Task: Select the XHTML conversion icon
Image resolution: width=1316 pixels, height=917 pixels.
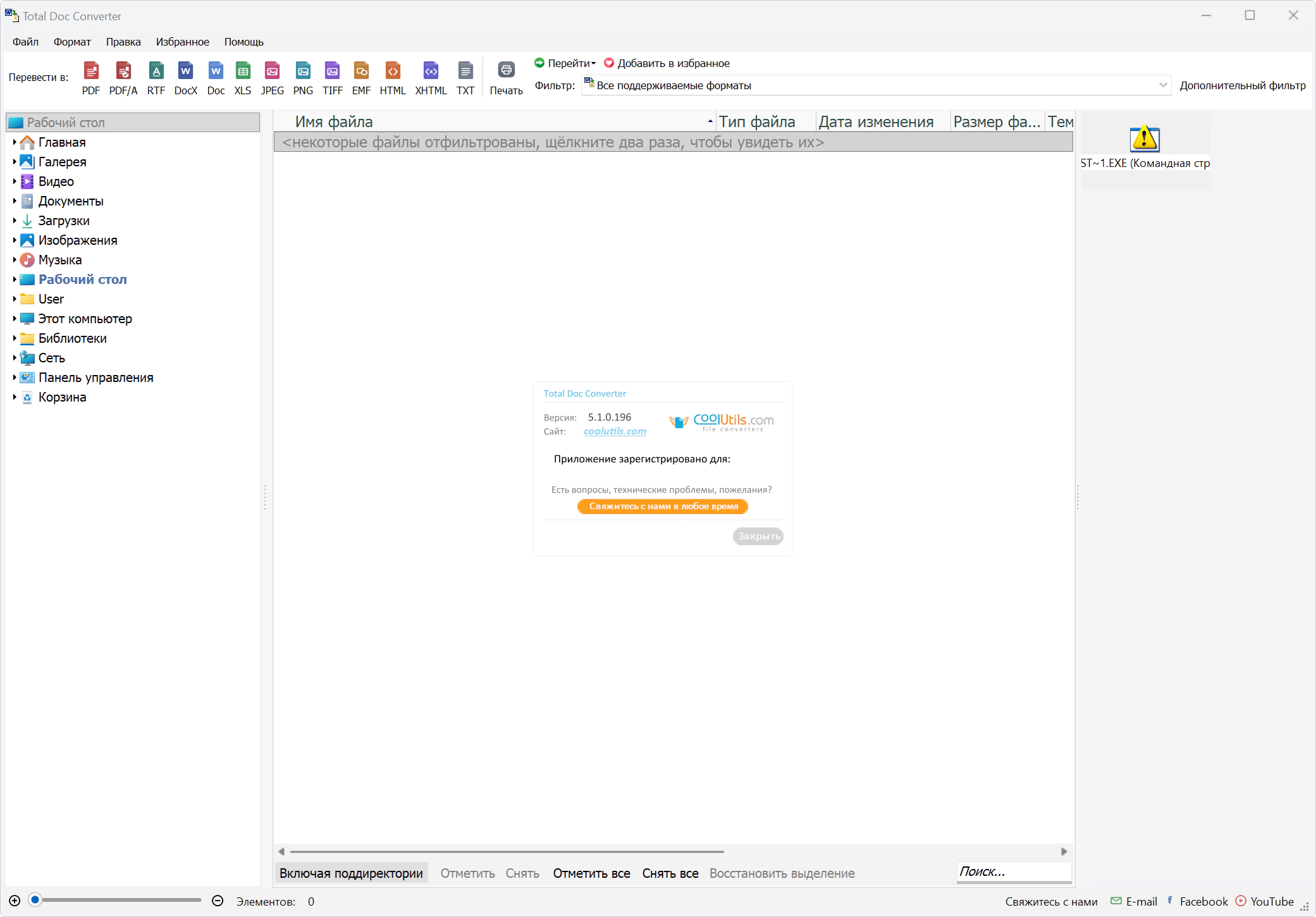Action: 431,78
